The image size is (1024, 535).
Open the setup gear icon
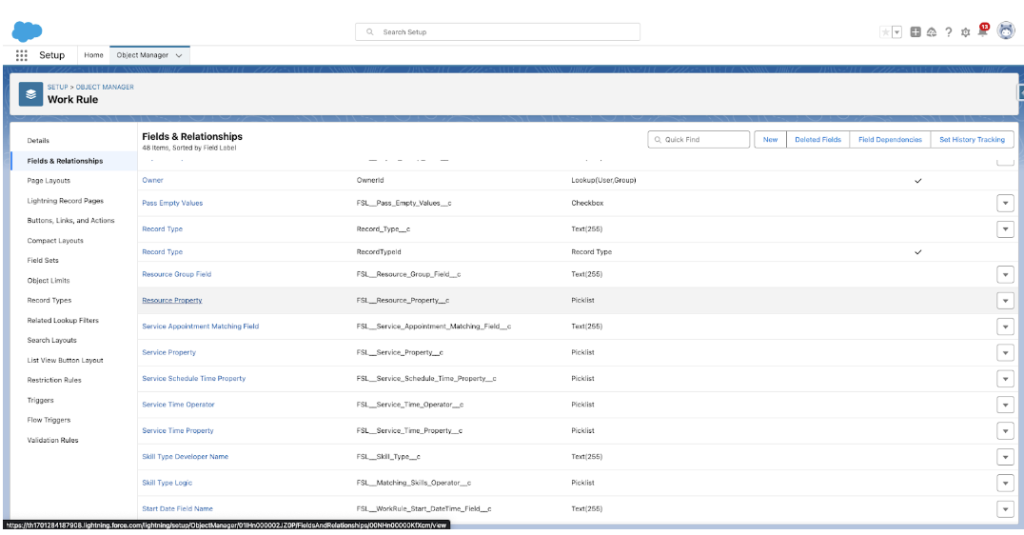(x=965, y=32)
